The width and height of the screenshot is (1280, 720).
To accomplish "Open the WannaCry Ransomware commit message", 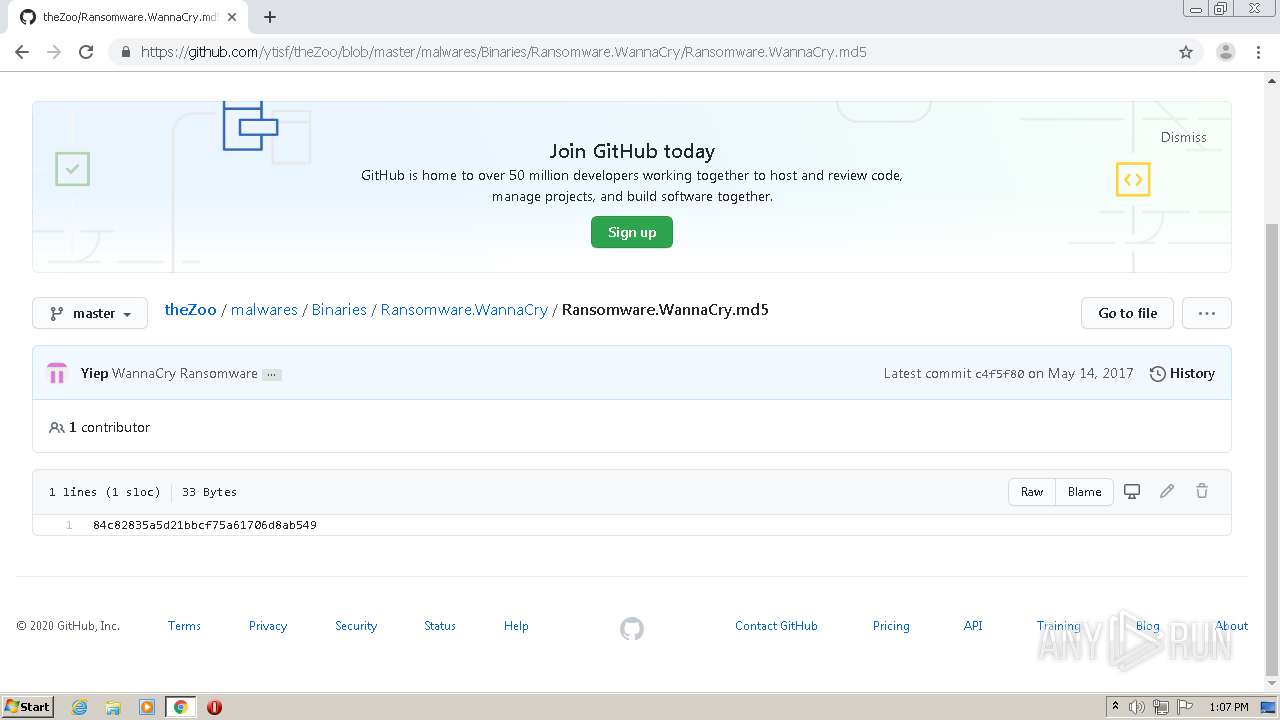I will click(x=185, y=373).
